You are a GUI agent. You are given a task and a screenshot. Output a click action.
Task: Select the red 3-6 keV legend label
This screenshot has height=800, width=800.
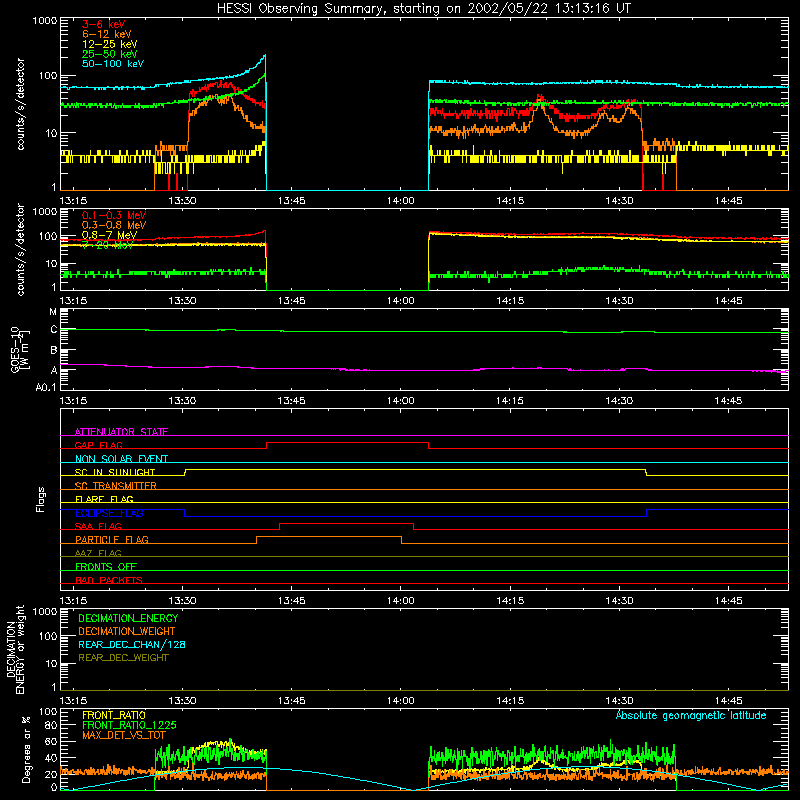coord(103,24)
